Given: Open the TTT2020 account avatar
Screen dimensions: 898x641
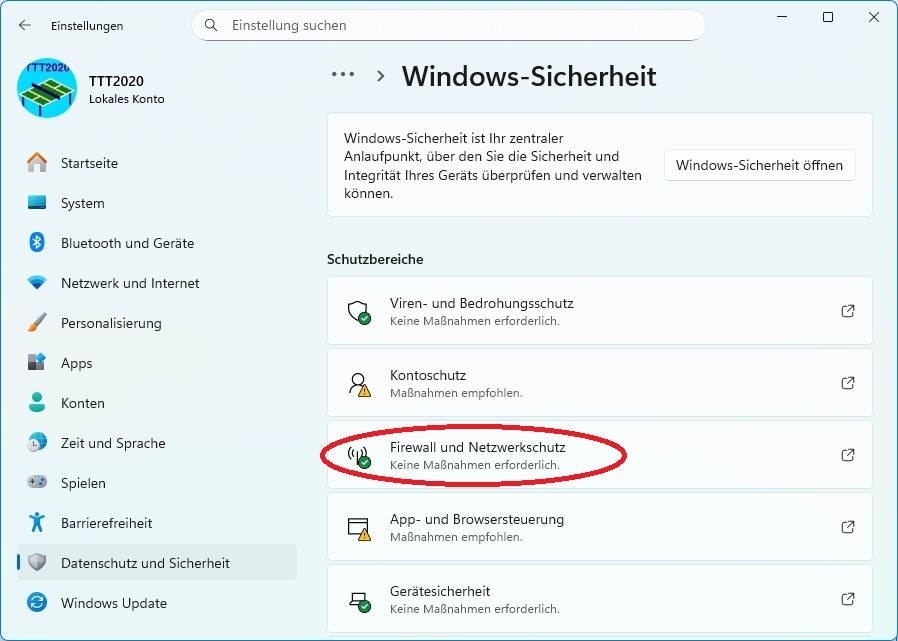Looking at the screenshot, I should [x=47, y=88].
